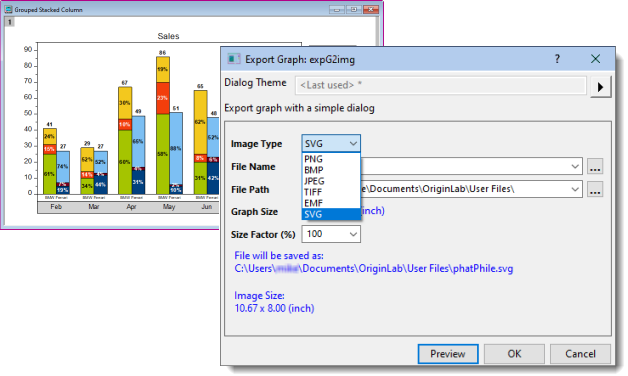The image size is (628, 376).
Task: Expand the Size Factor (%) dropdown
Action: [353, 234]
